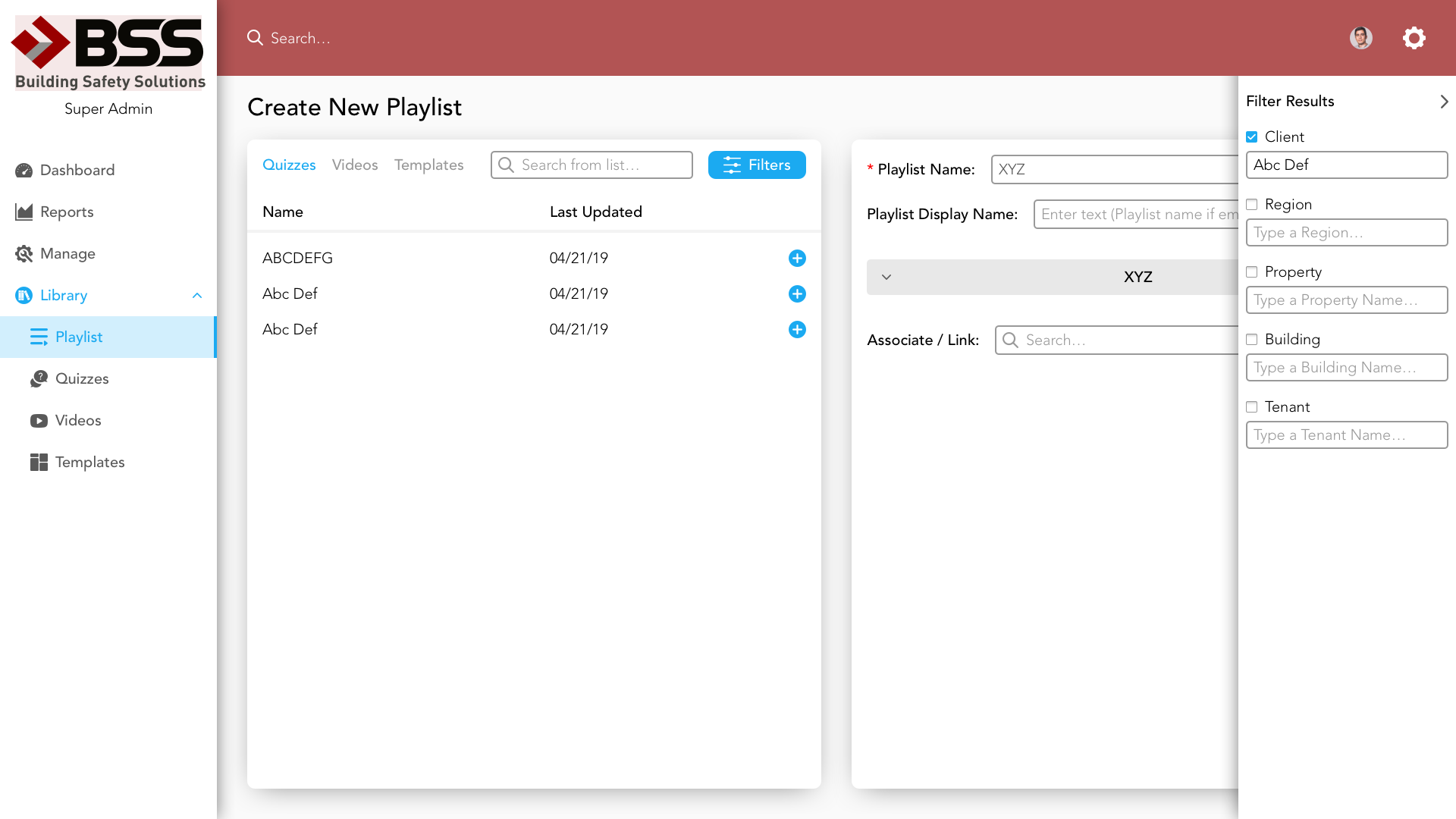This screenshot has height=819, width=1456.
Task: Click the Type a Property Name field
Action: (x=1346, y=300)
